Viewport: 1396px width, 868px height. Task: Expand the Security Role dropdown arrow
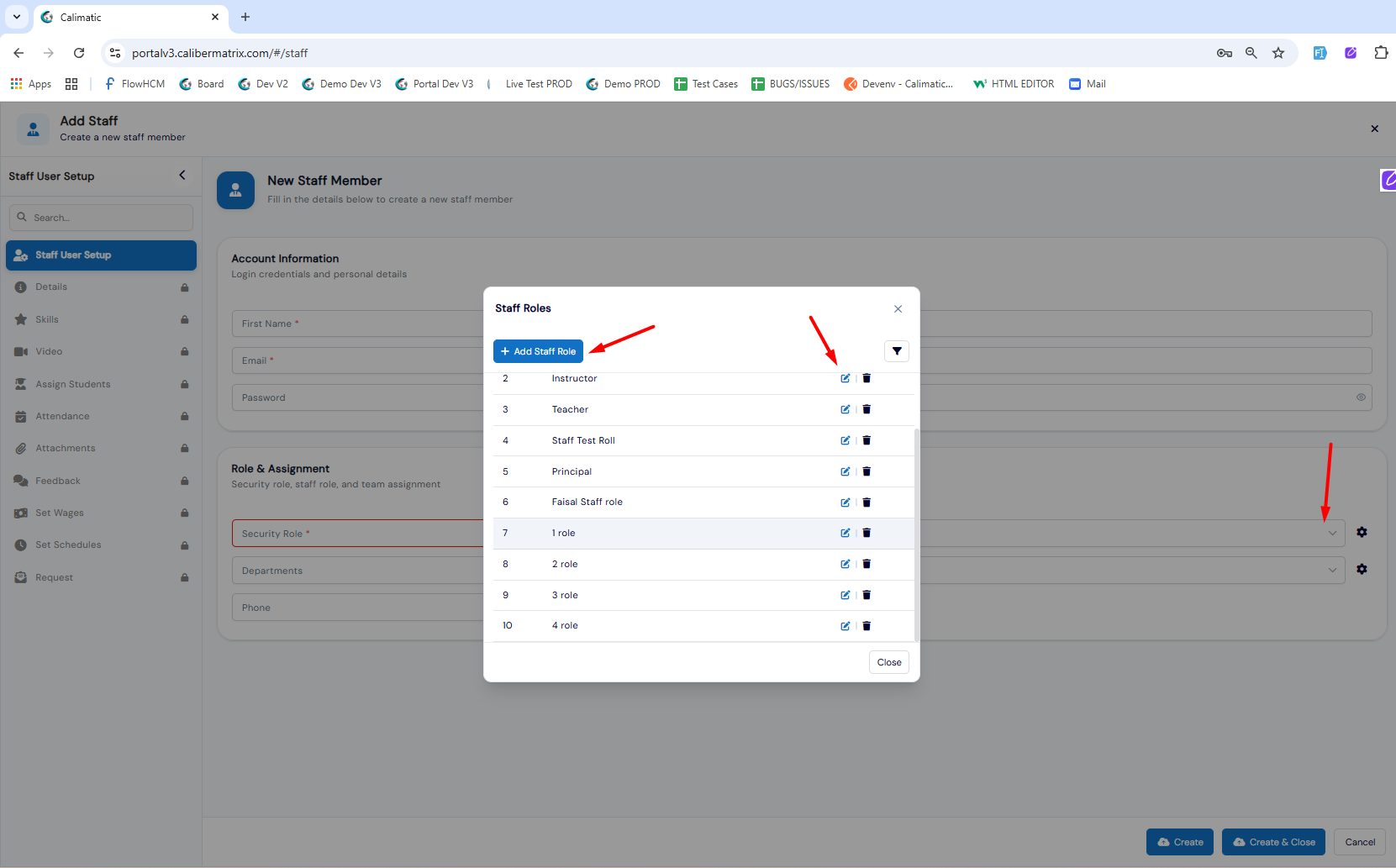point(1332,534)
